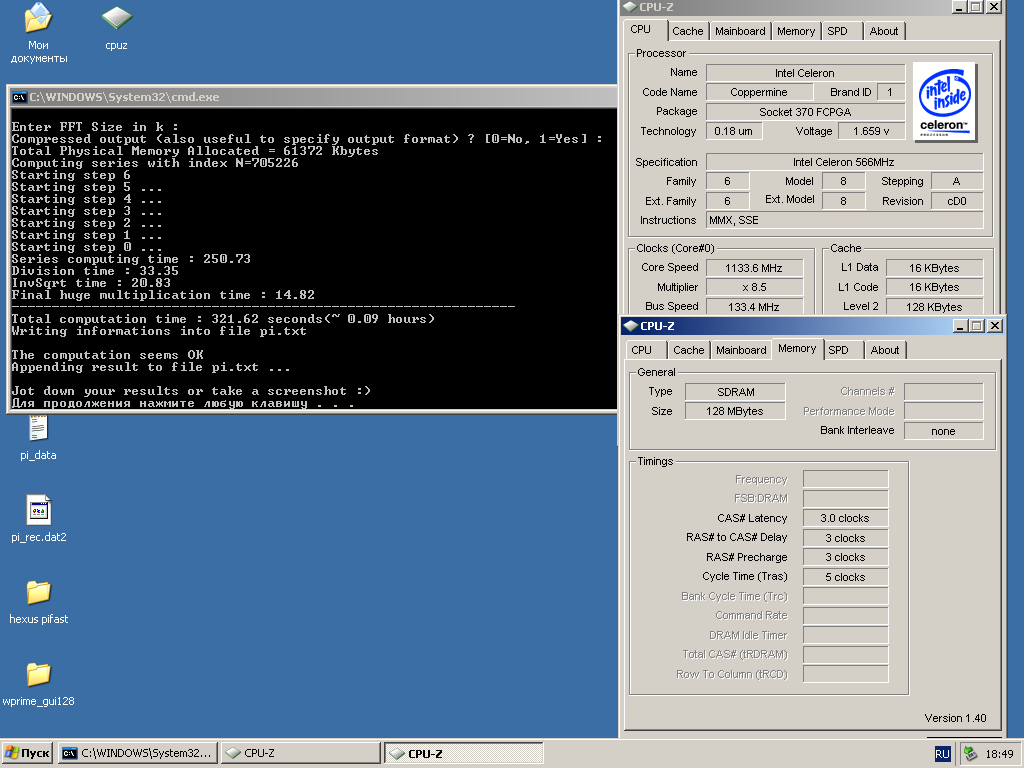Open the pi_data text file icon
The width and height of the screenshot is (1024, 768).
38,439
